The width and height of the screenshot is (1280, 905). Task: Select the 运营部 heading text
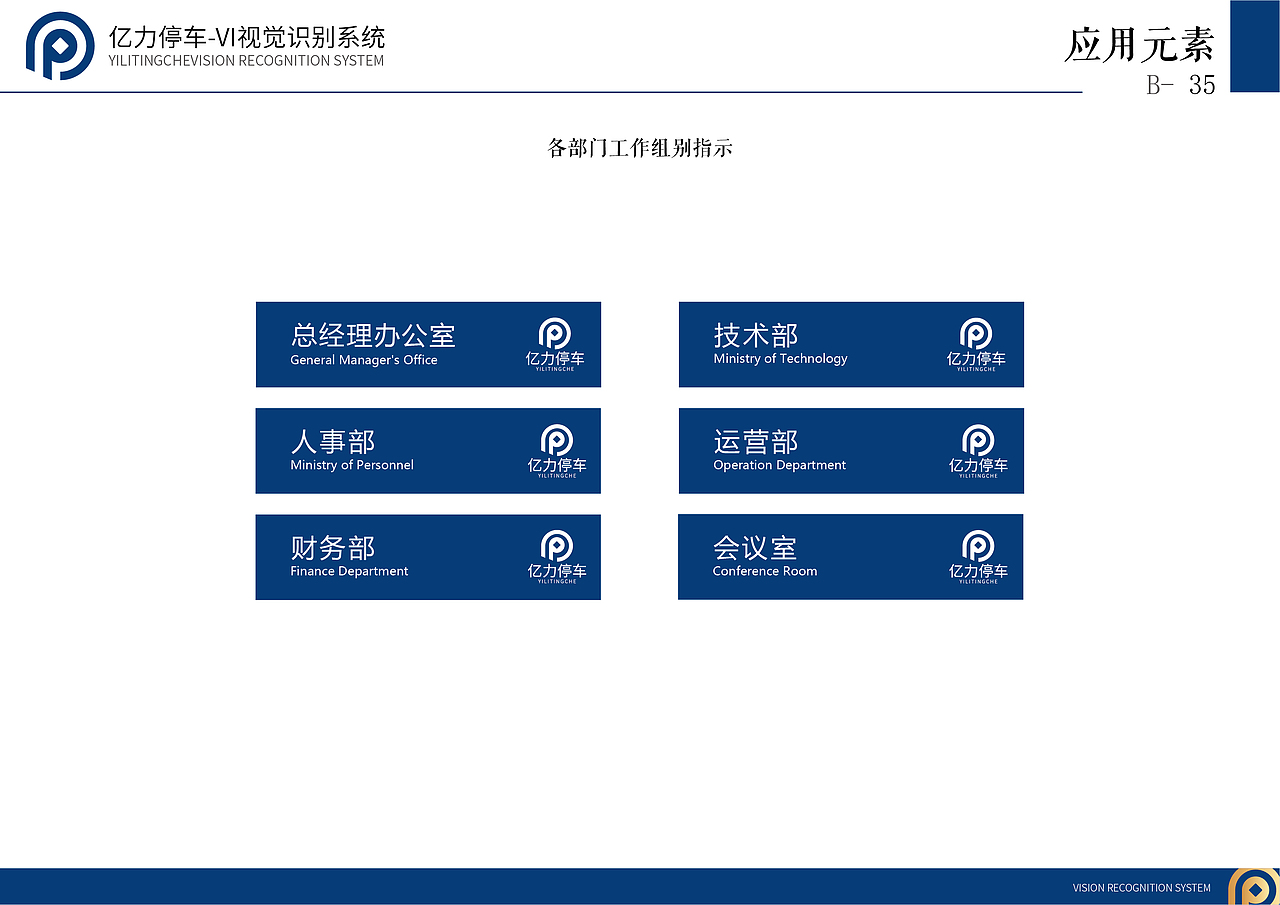click(756, 441)
